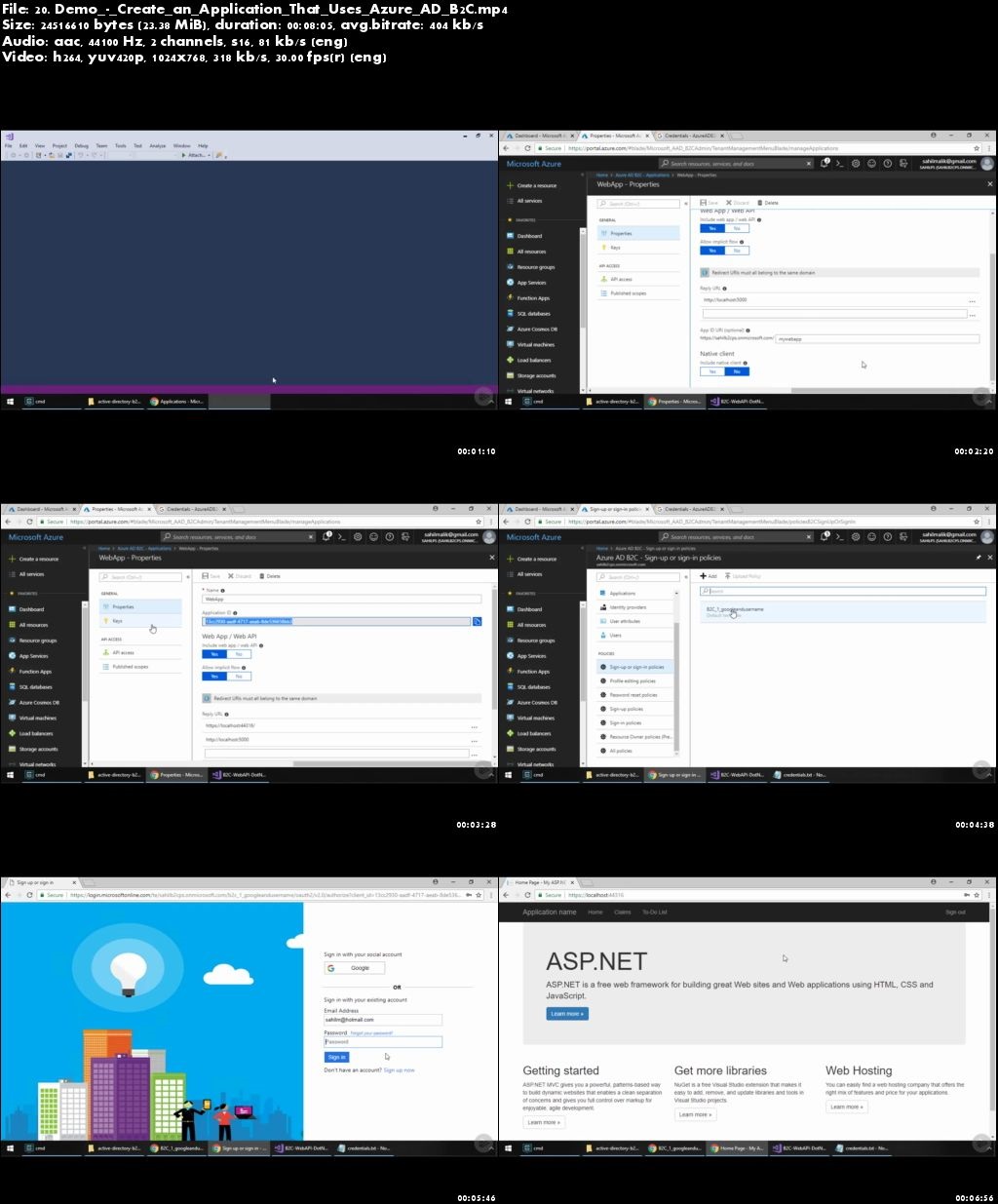
Task: Click help question-mark icon in 00:02:20 frame
Action: (x=887, y=163)
